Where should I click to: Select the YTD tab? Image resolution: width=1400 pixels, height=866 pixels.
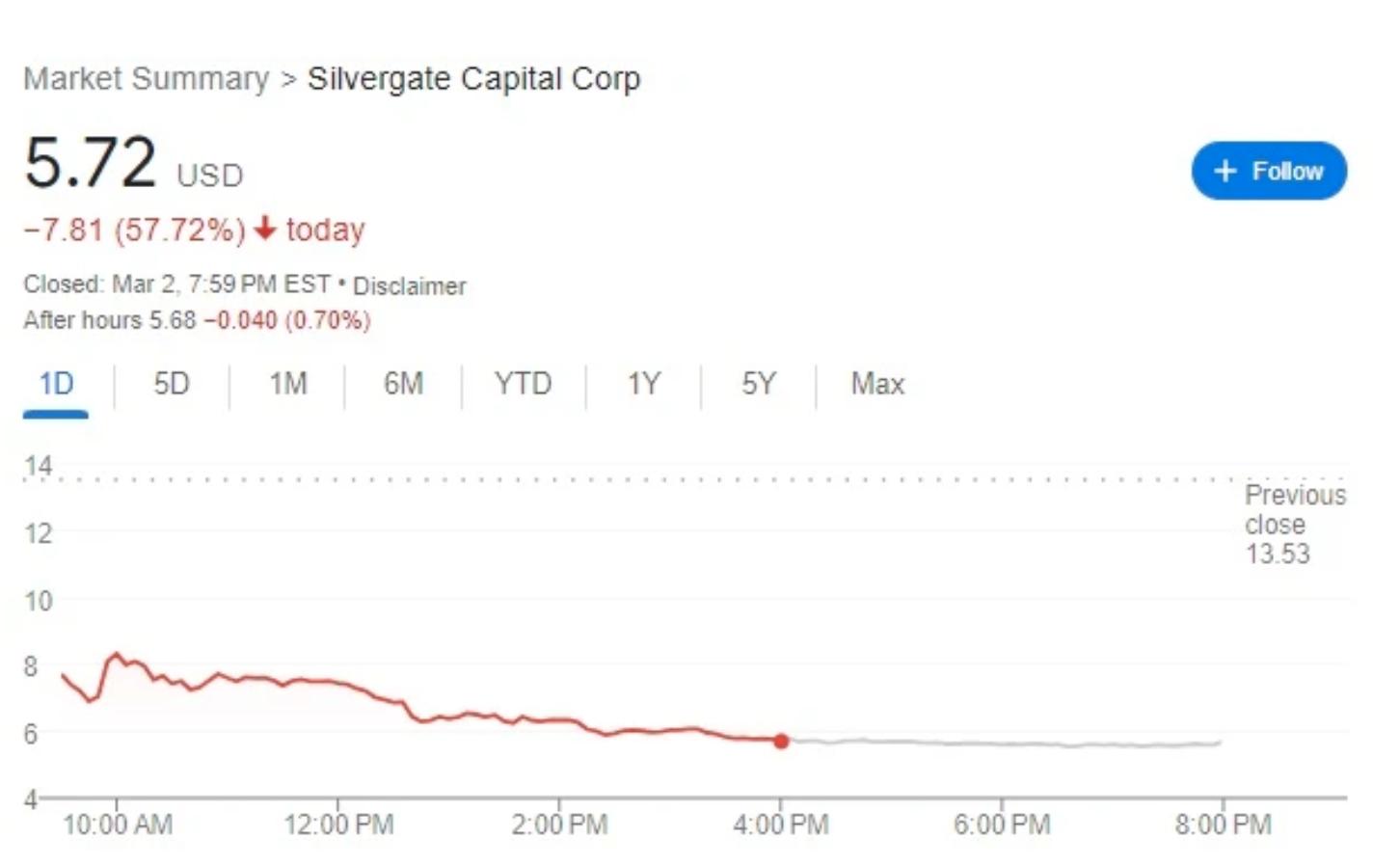coord(523,384)
